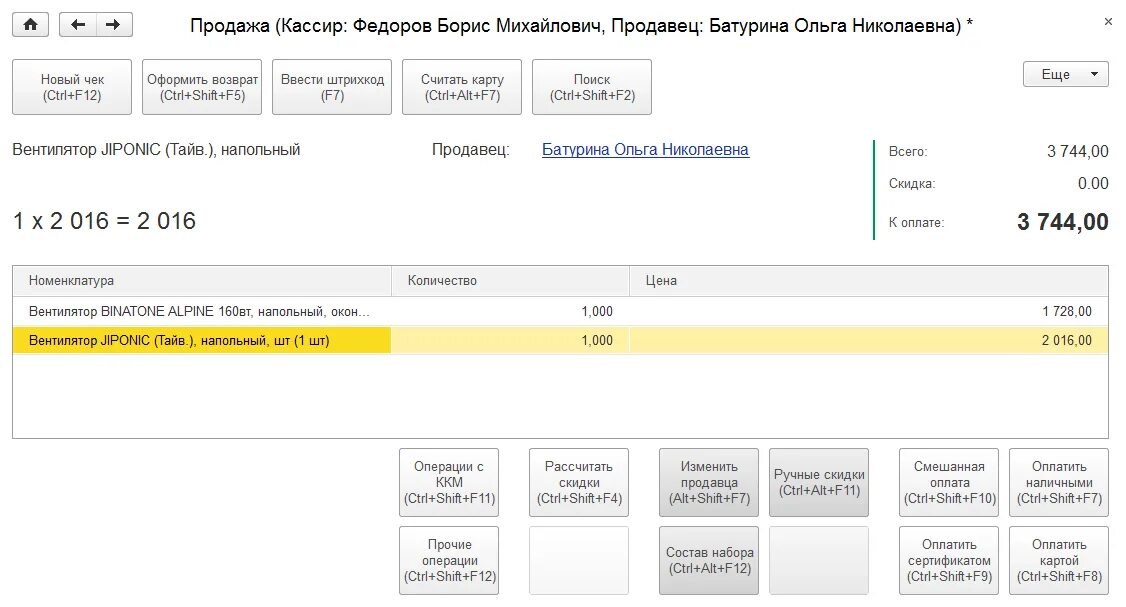Screen dimensions: 1126x607
Task: Go to the home page icon
Action: 30,25
